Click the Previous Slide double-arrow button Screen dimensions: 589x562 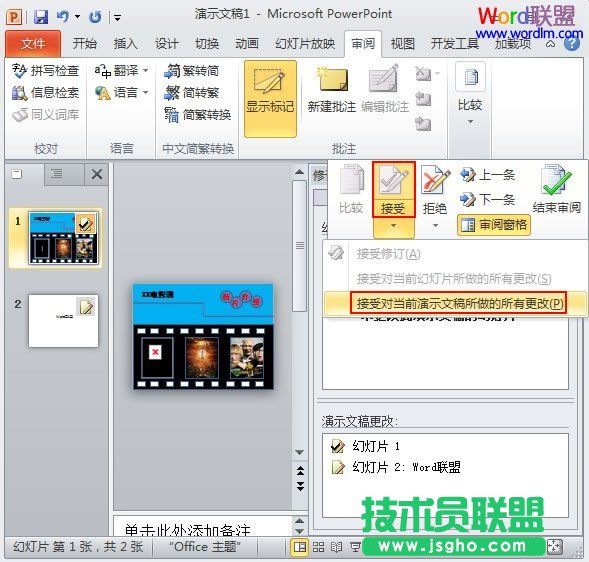pos(300,470)
